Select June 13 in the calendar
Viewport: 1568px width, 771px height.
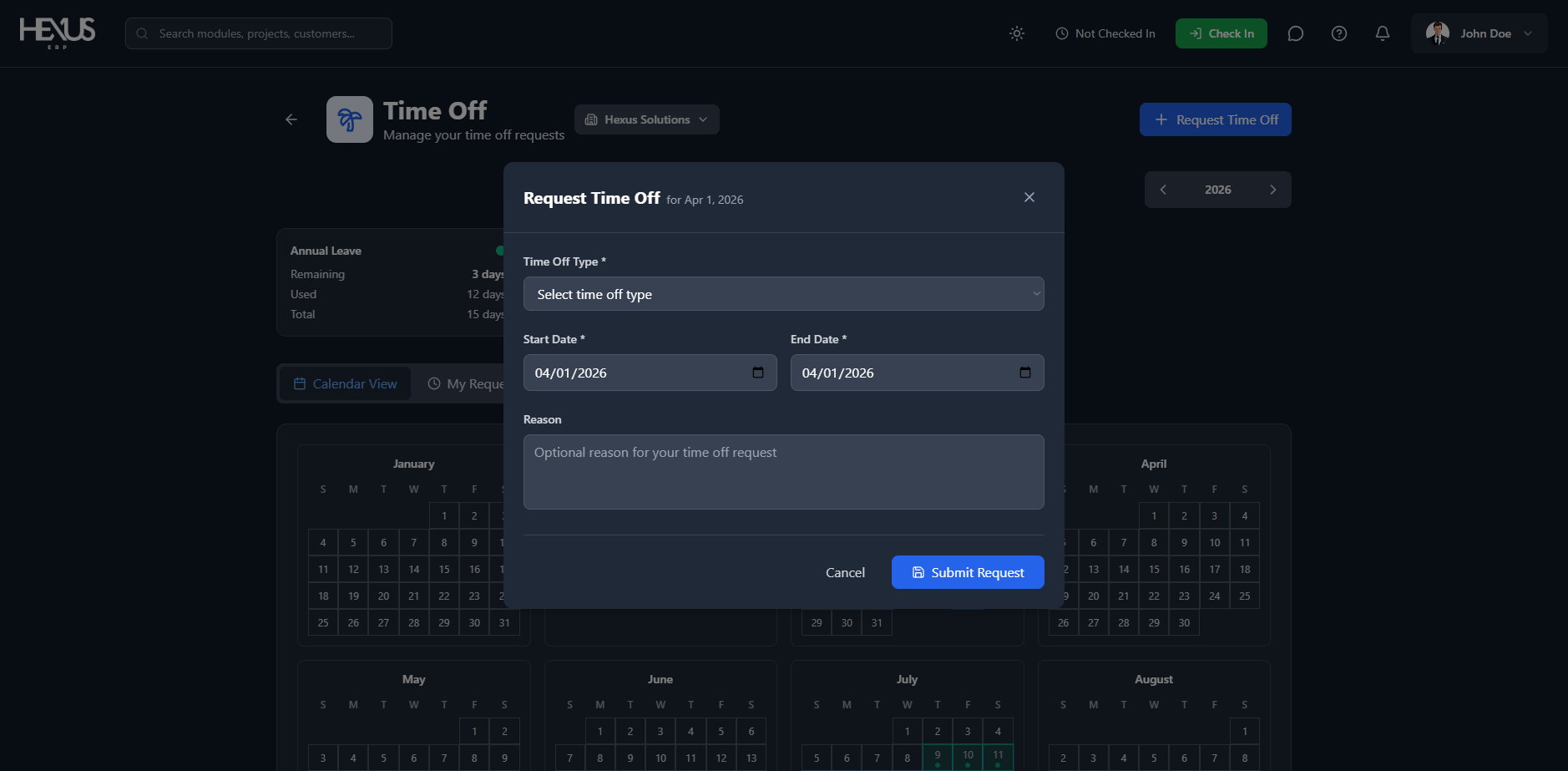pos(751,758)
